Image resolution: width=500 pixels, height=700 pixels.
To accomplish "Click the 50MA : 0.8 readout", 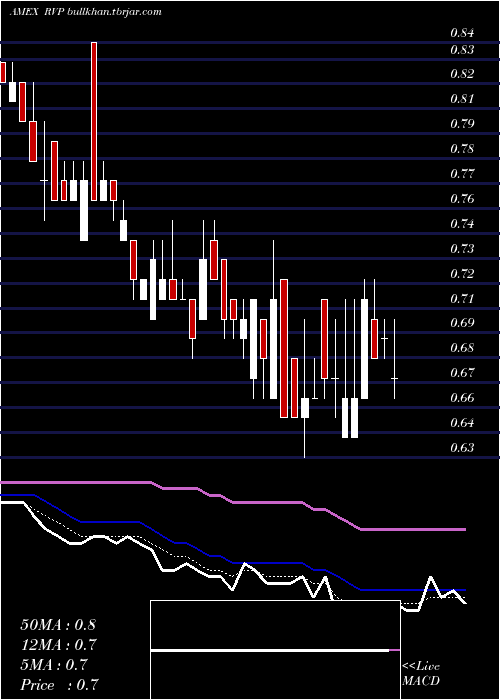I will (x=58, y=625).
